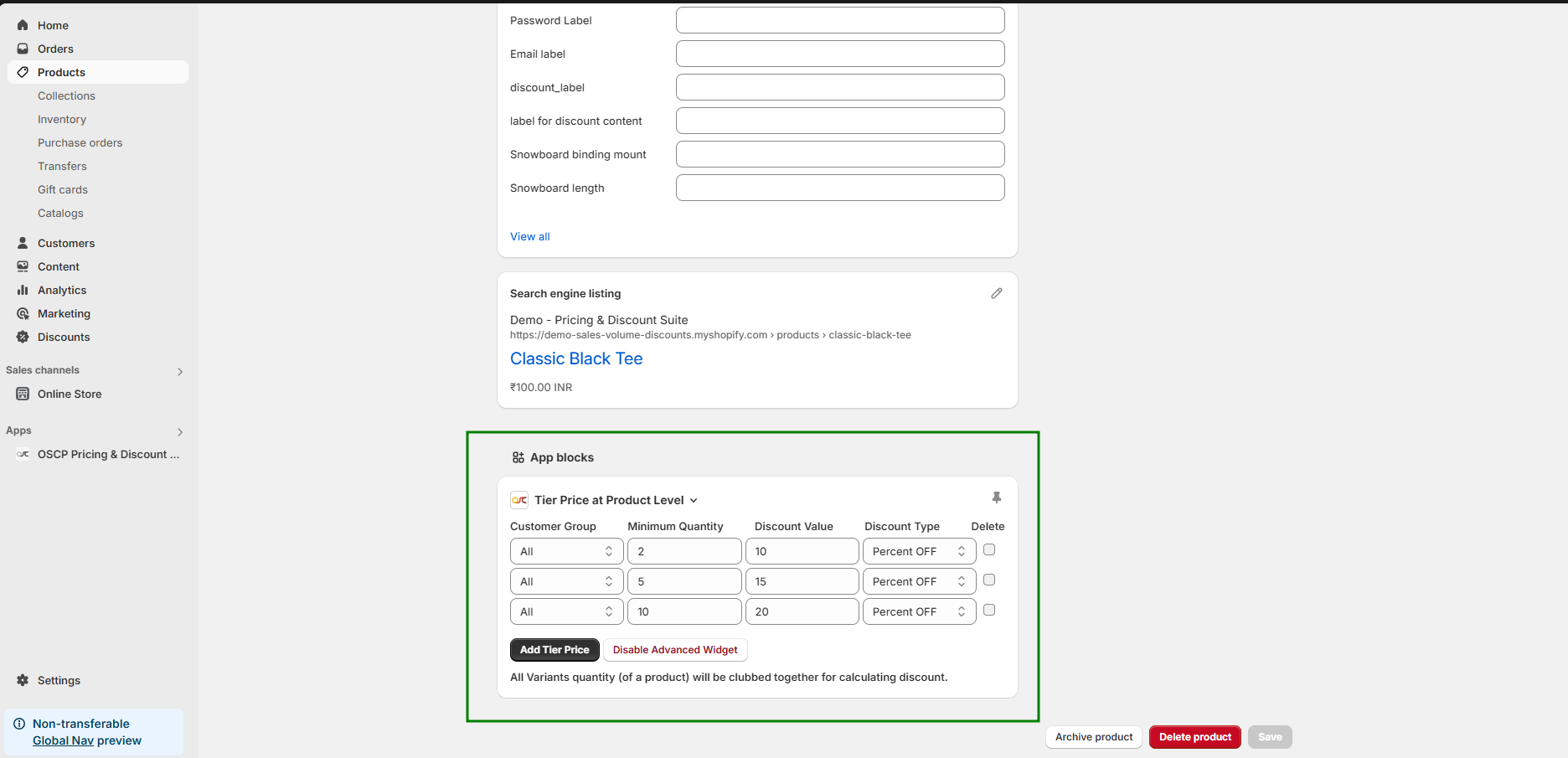Tick the Delete checkbox for the quantity 10 tier

pyautogui.click(x=989, y=611)
